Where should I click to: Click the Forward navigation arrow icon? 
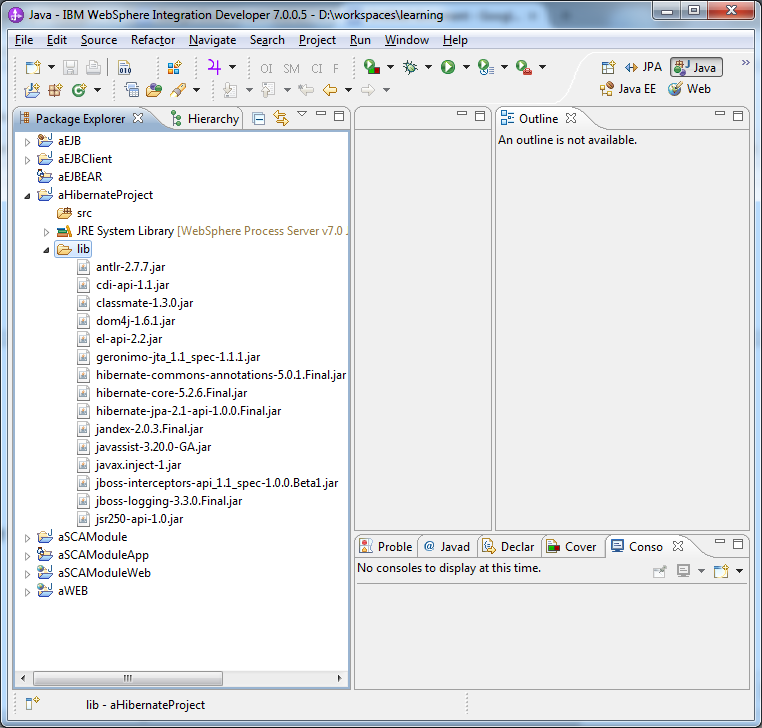pos(368,90)
